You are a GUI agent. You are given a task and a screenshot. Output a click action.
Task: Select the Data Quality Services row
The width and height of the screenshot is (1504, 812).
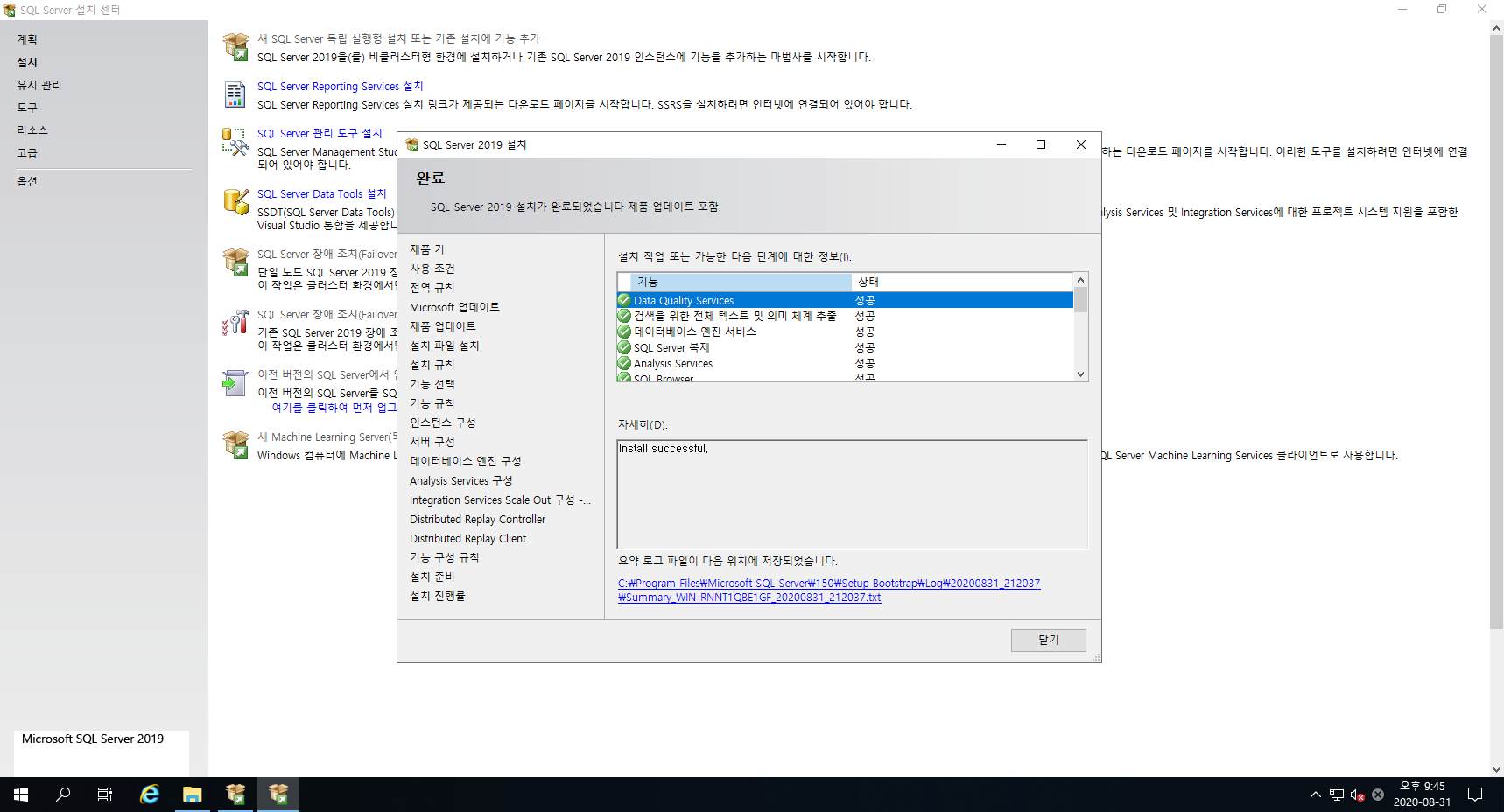(845, 300)
